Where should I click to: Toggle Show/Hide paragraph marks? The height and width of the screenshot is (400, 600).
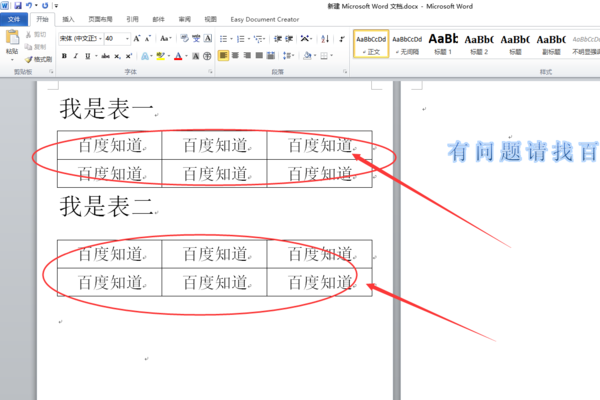342,39
